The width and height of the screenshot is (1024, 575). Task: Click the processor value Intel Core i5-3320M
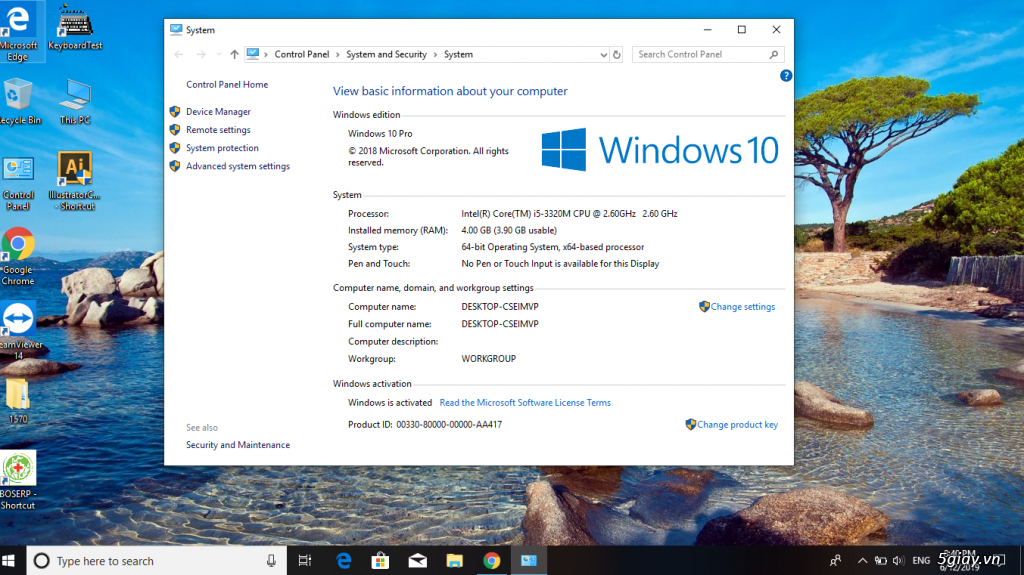click(x=569, y=214)
